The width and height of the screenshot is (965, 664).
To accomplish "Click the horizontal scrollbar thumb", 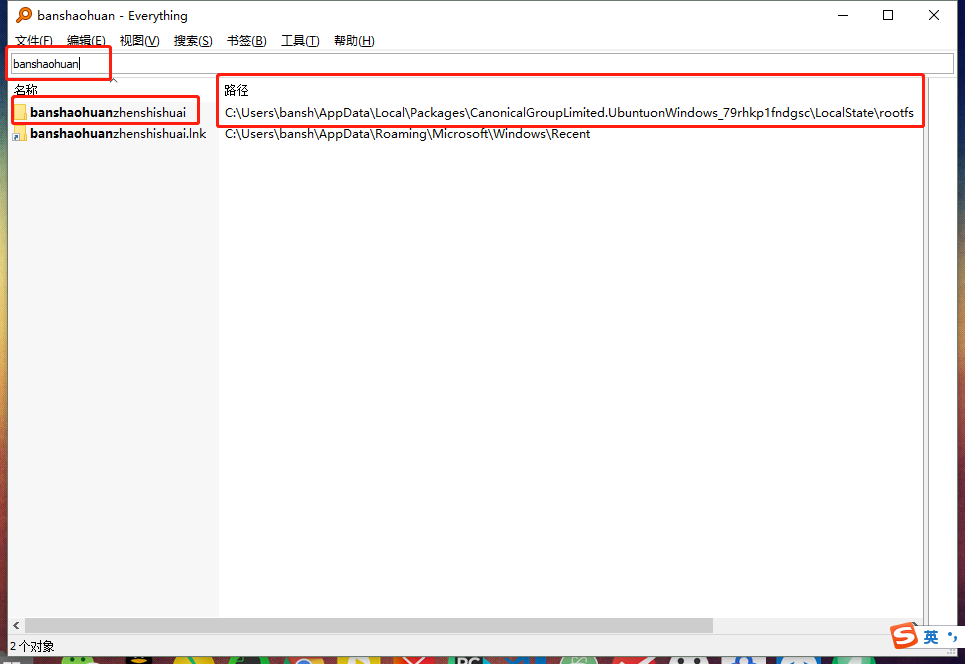I will coord(369,625).
